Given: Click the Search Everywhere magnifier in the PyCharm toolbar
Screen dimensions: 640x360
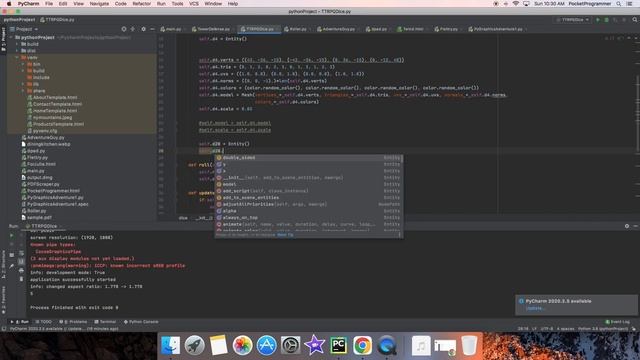Looking at the screenshot, I should (x=635, y=20).
